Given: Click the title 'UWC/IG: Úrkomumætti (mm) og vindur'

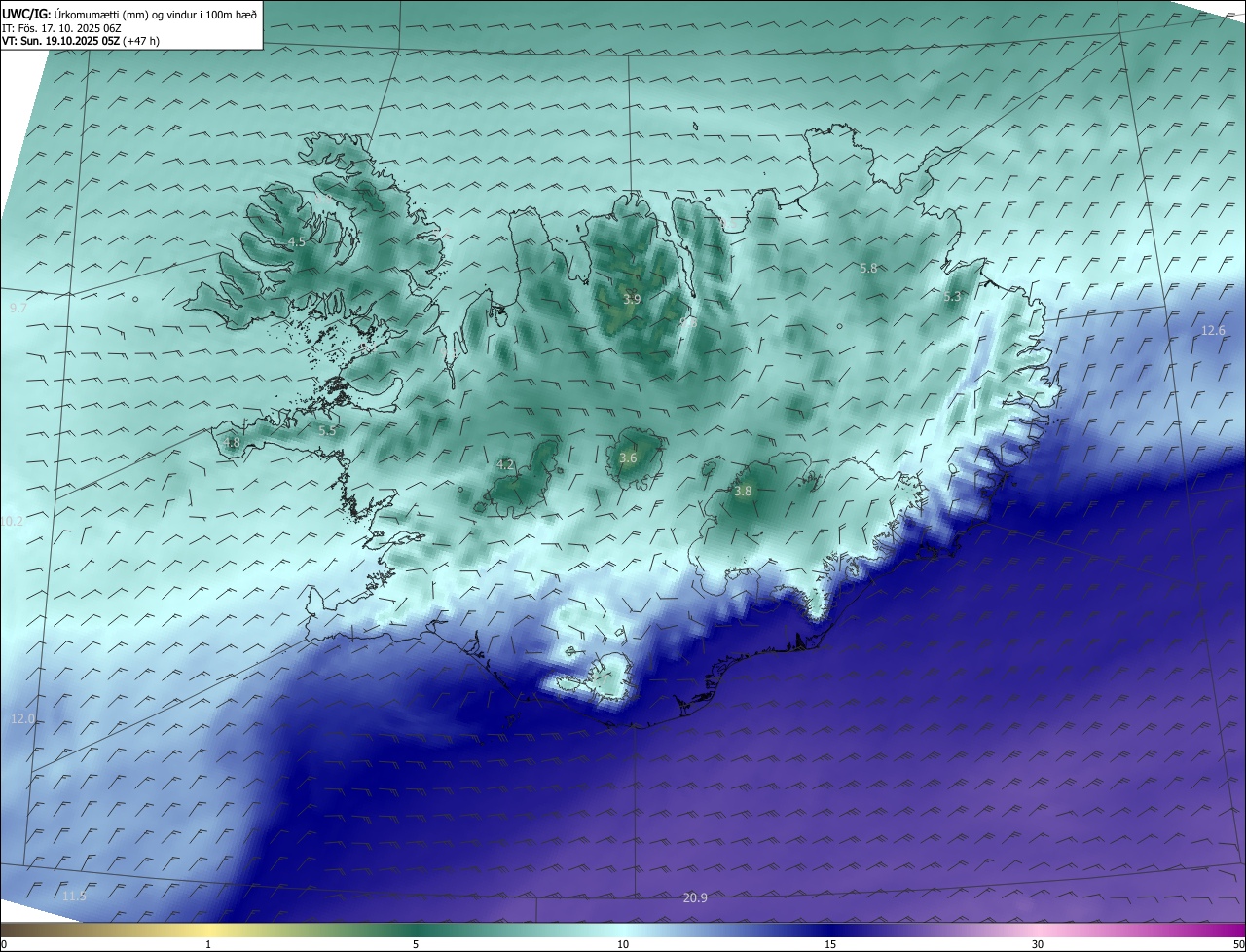Looking at the screenshot, I should coord(130,14).
